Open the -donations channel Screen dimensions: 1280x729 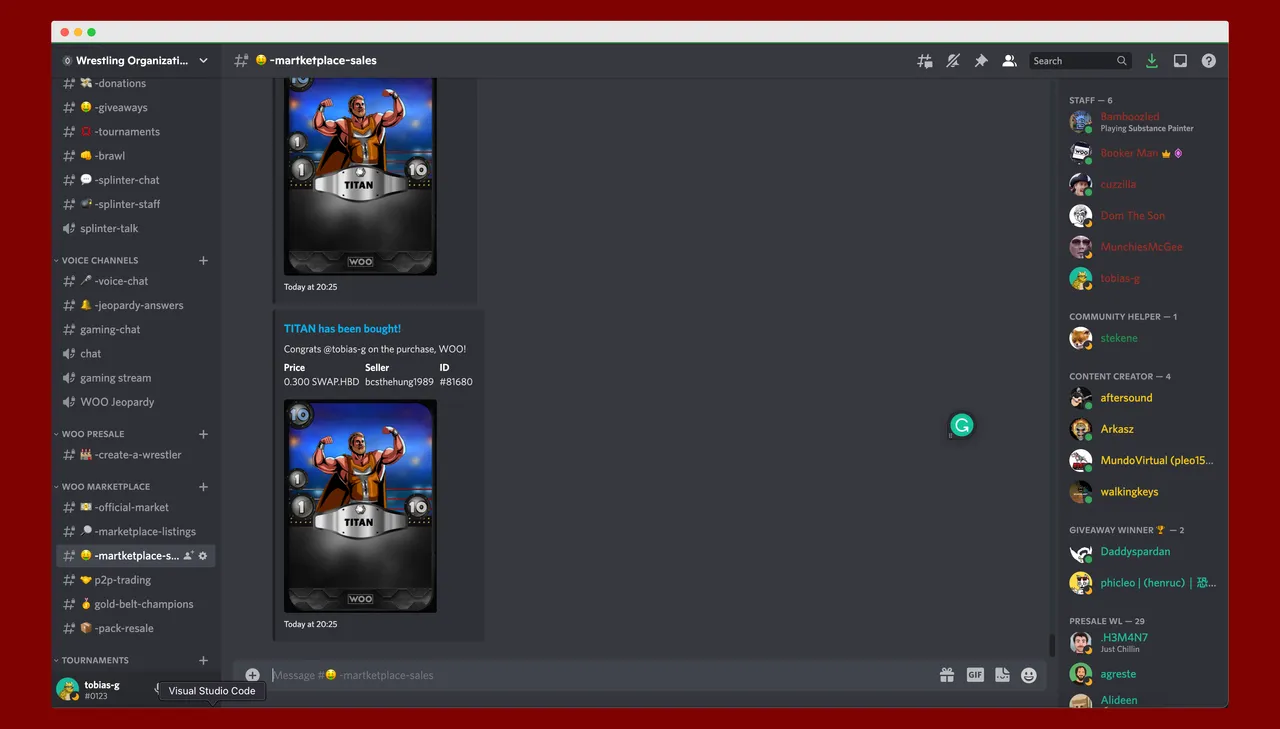click(x=135, y=83)
